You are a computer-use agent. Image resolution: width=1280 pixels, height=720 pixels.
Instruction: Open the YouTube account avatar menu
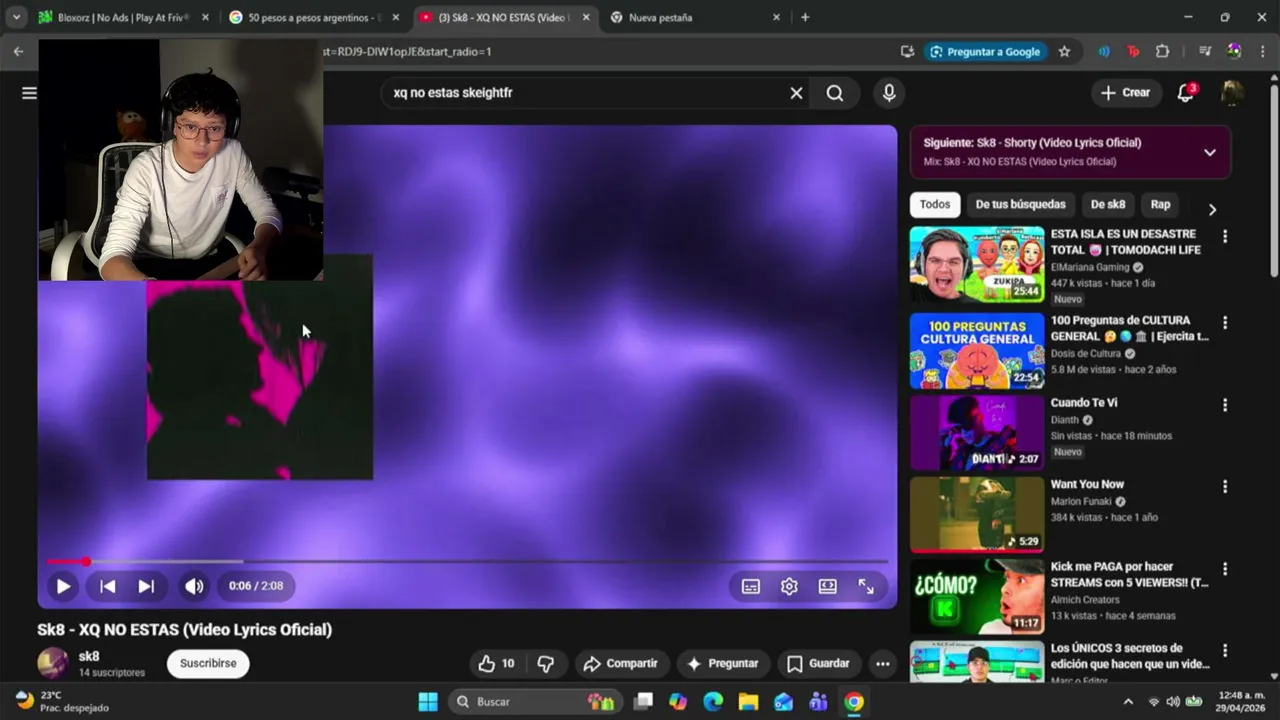point(1232,92)
